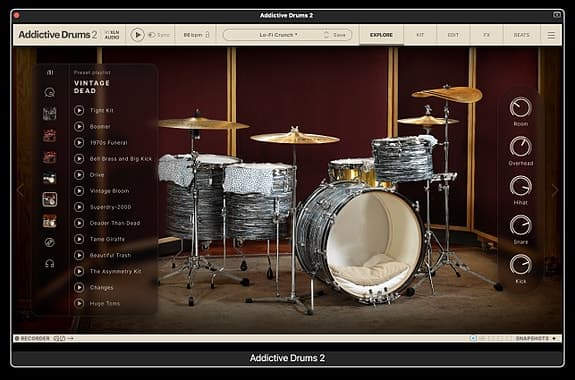Adjust the 66 bpm tempo stepper
Image resolution: width=575 pixels, height=380 pixels.
(207, 35)
